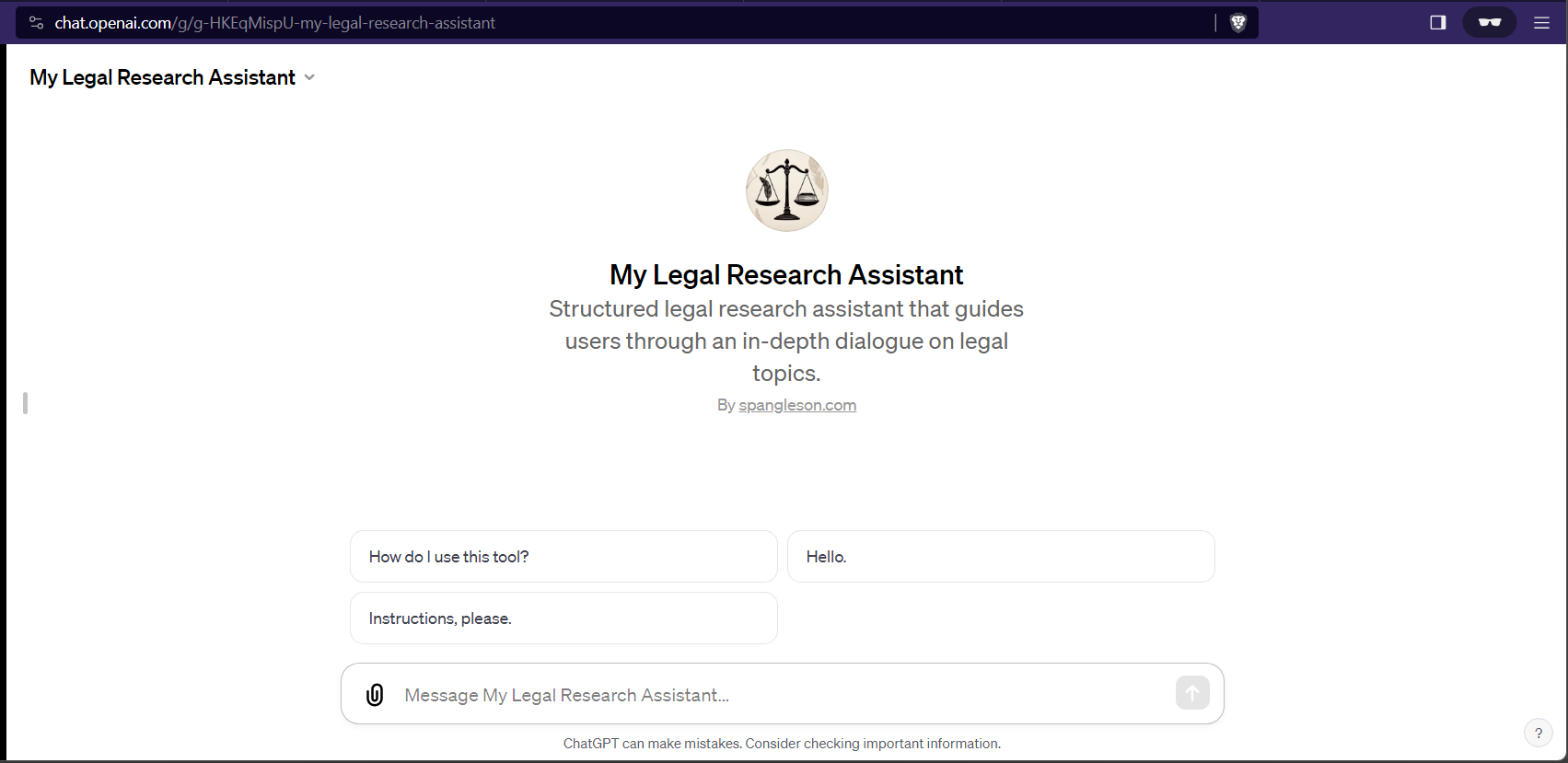Toggle the browser sidebar panel icon
Screen dimensions: 1568x763
click(1437, 23)
